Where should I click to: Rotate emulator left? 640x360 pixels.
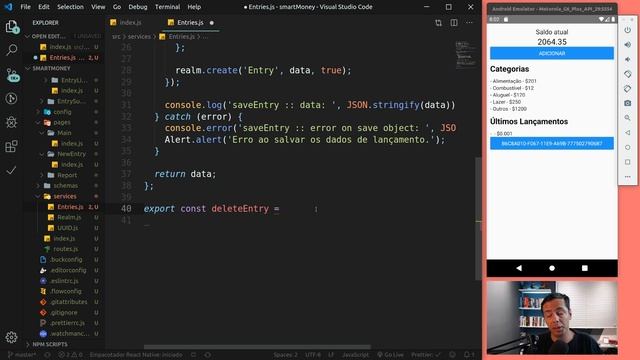628,74
